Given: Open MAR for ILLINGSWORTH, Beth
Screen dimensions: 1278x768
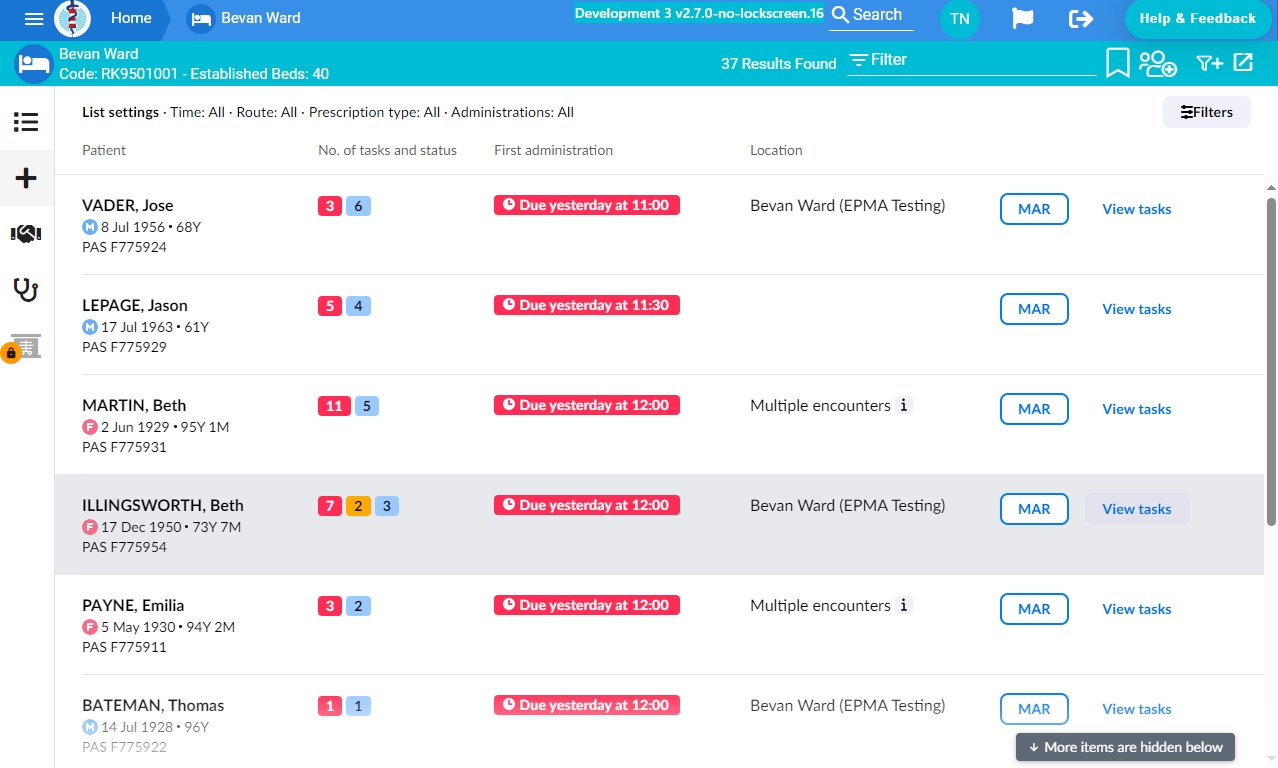Looking at the screenshot, I should point(1034,509).
